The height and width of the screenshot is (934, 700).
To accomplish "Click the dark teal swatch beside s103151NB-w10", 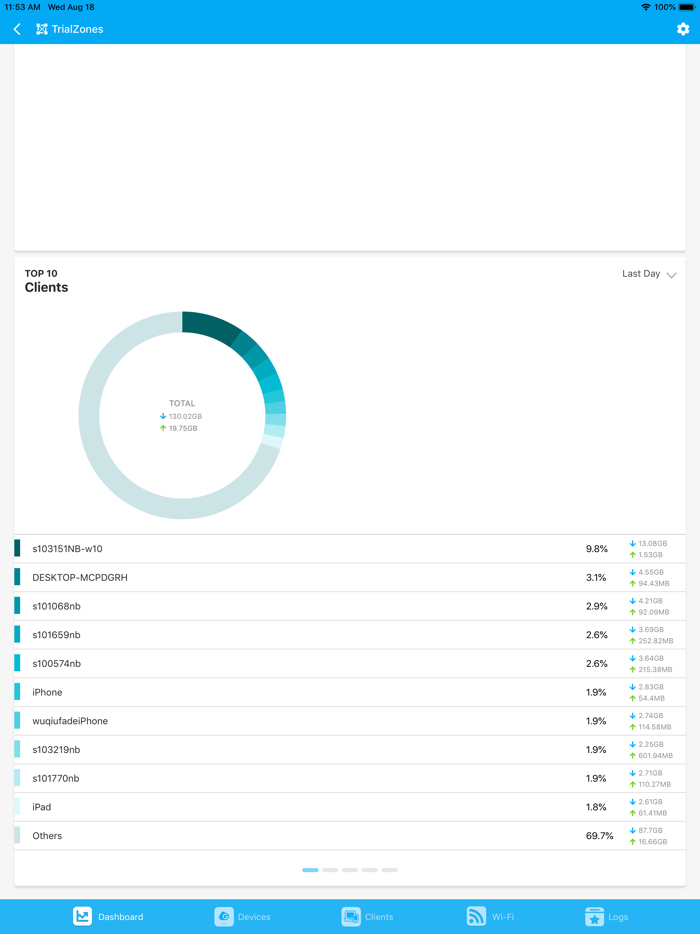I will (17, 549).
